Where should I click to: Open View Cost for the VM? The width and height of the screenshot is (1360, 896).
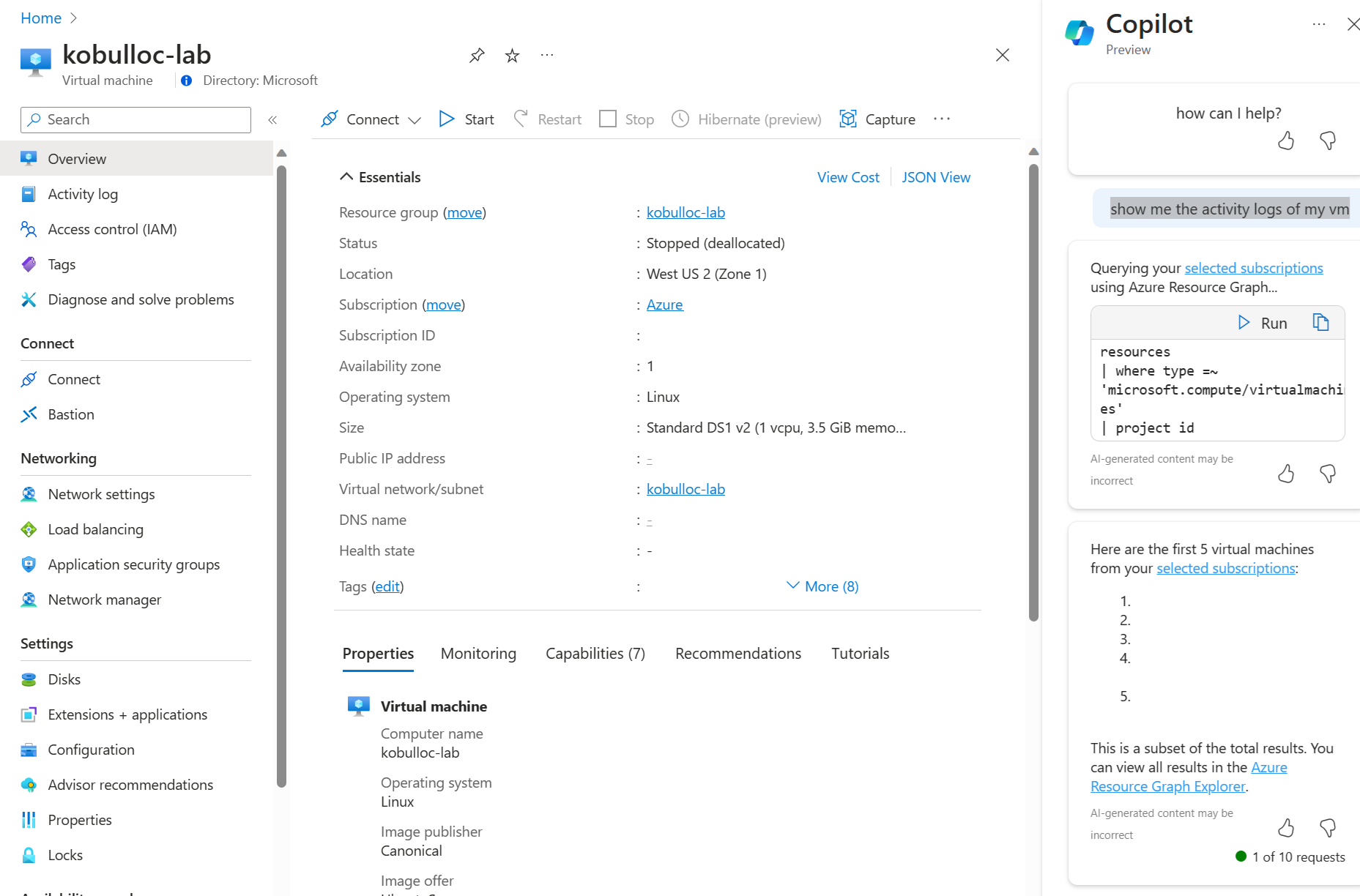pyautogui.click(x=848, y=176)
